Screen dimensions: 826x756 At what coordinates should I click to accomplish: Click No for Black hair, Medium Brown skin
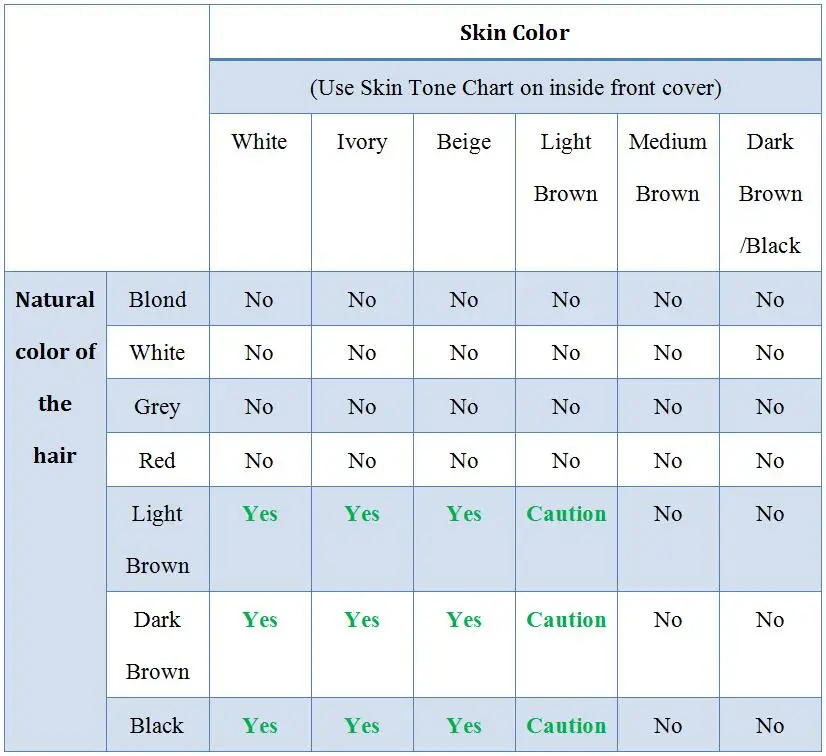(x=668, y=726)
